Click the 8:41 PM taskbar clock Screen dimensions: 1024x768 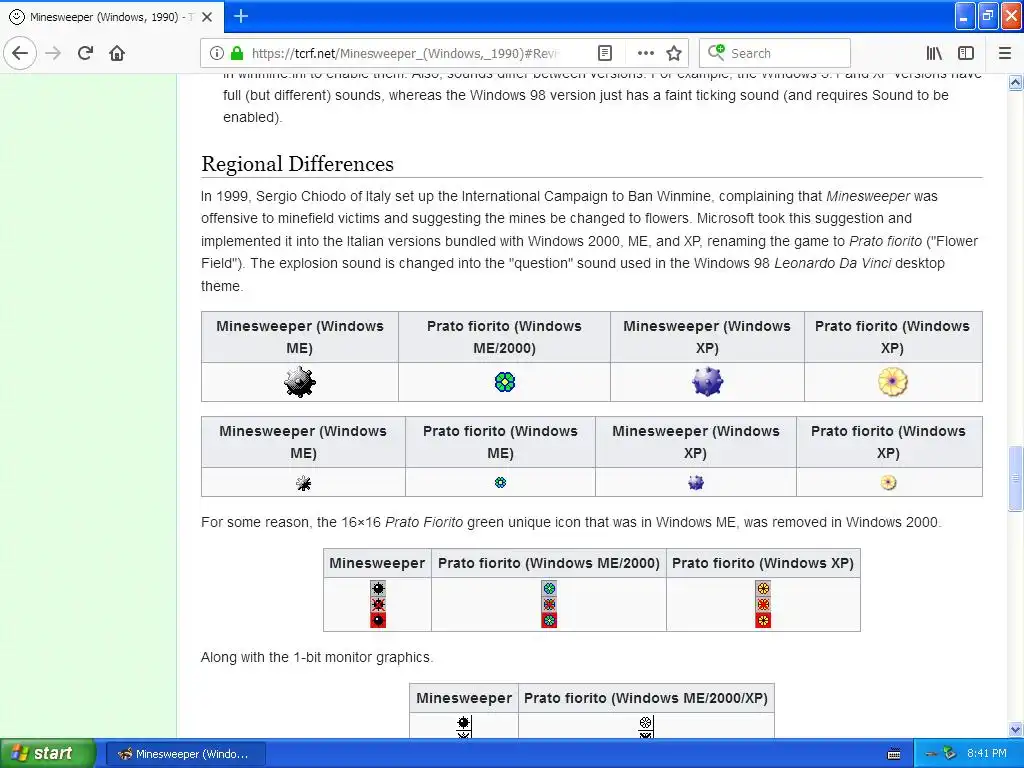click(x=987, y=753)
